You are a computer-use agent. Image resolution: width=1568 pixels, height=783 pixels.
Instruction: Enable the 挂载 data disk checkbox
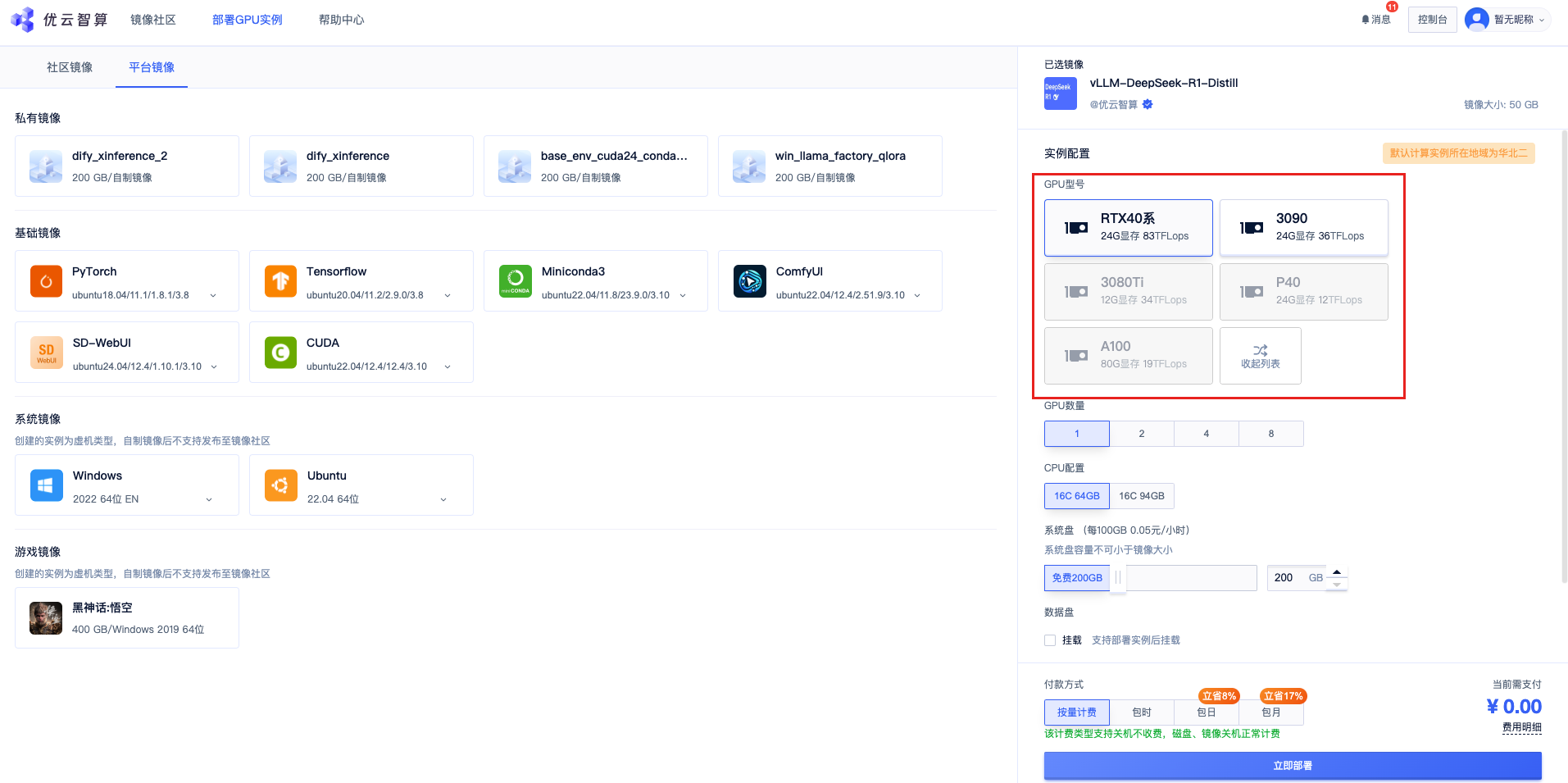point(1050,640)
